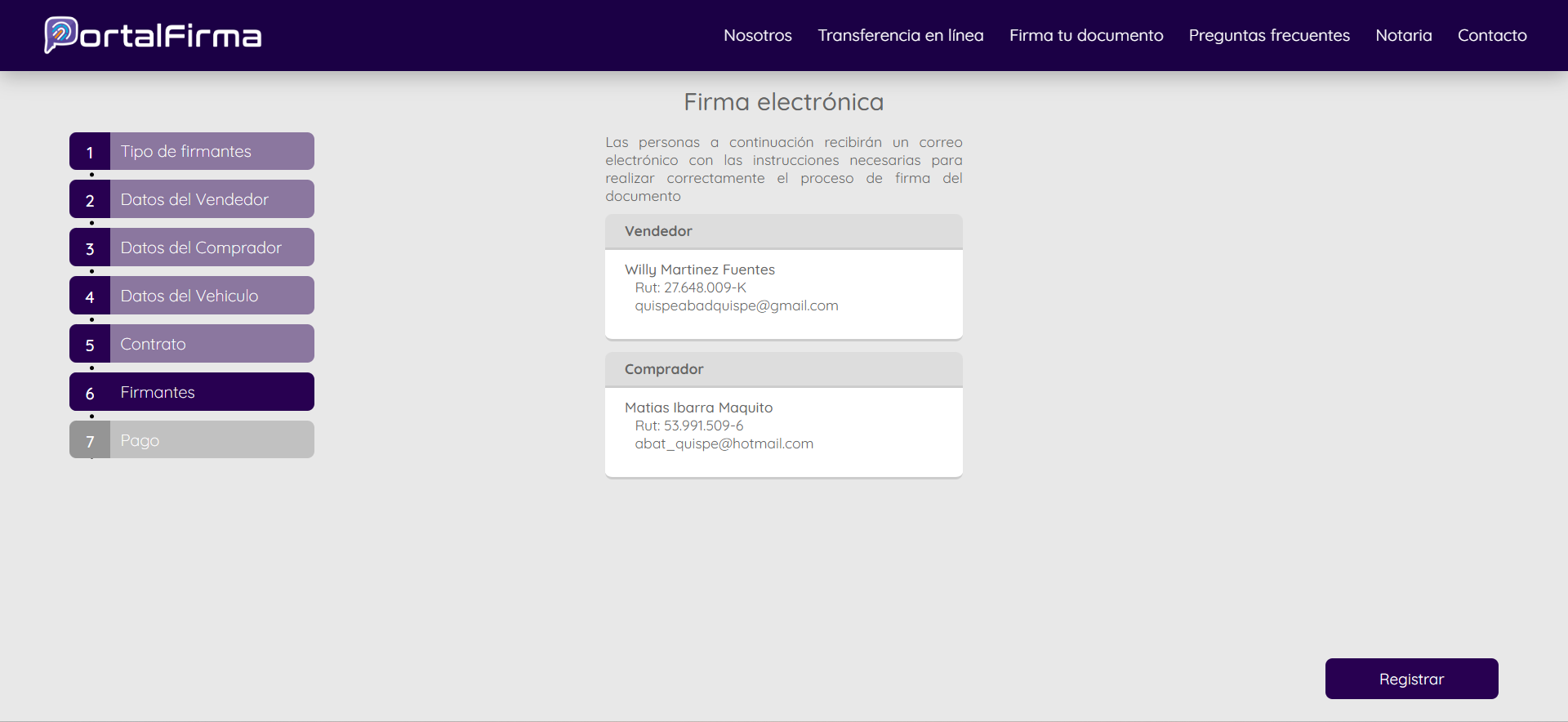This screenshot has width=1568, height=722.
Task: Click the Vendedor card header
Action: click(x=783, y=231)
